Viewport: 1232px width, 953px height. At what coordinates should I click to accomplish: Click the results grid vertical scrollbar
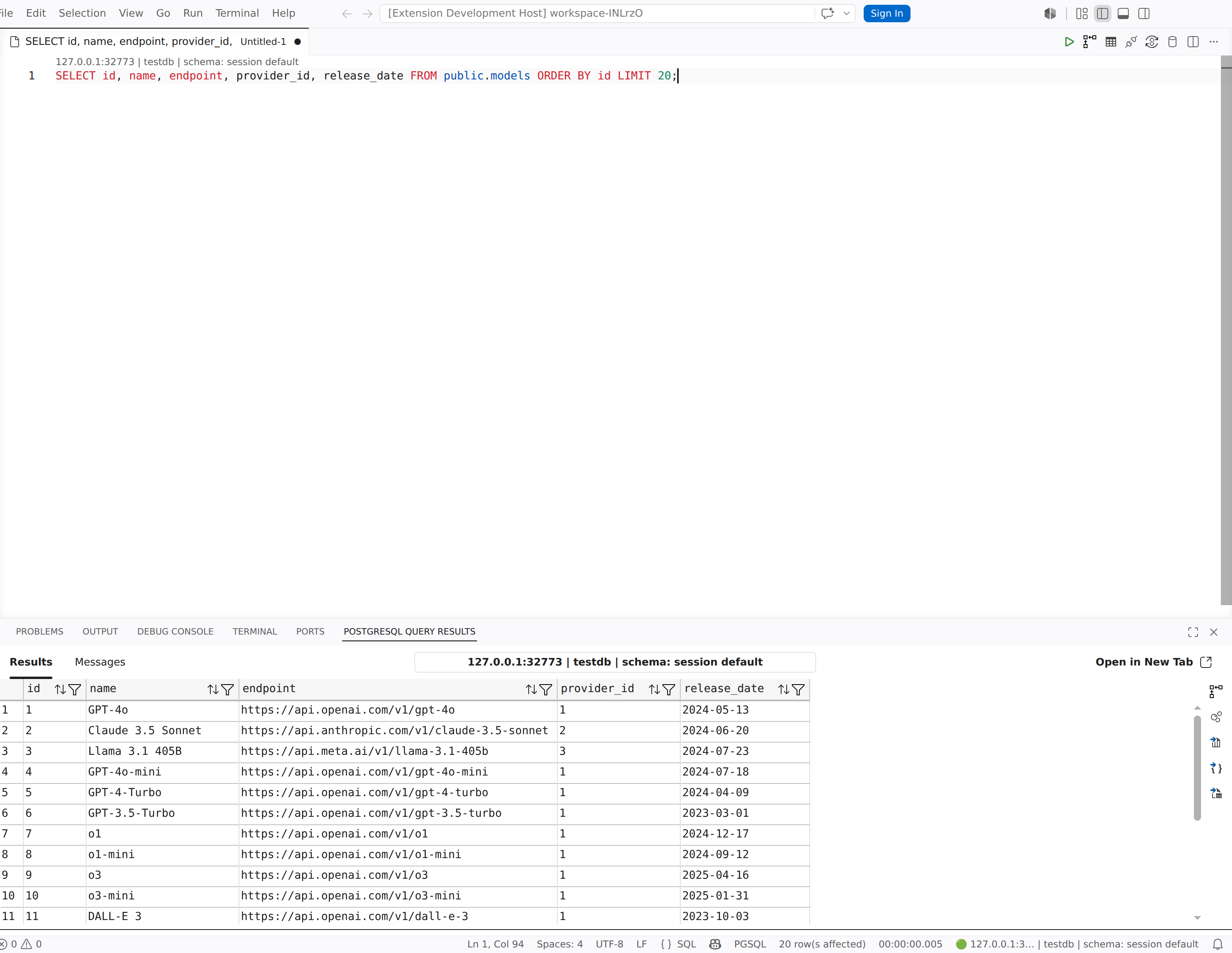[1197, 768]
